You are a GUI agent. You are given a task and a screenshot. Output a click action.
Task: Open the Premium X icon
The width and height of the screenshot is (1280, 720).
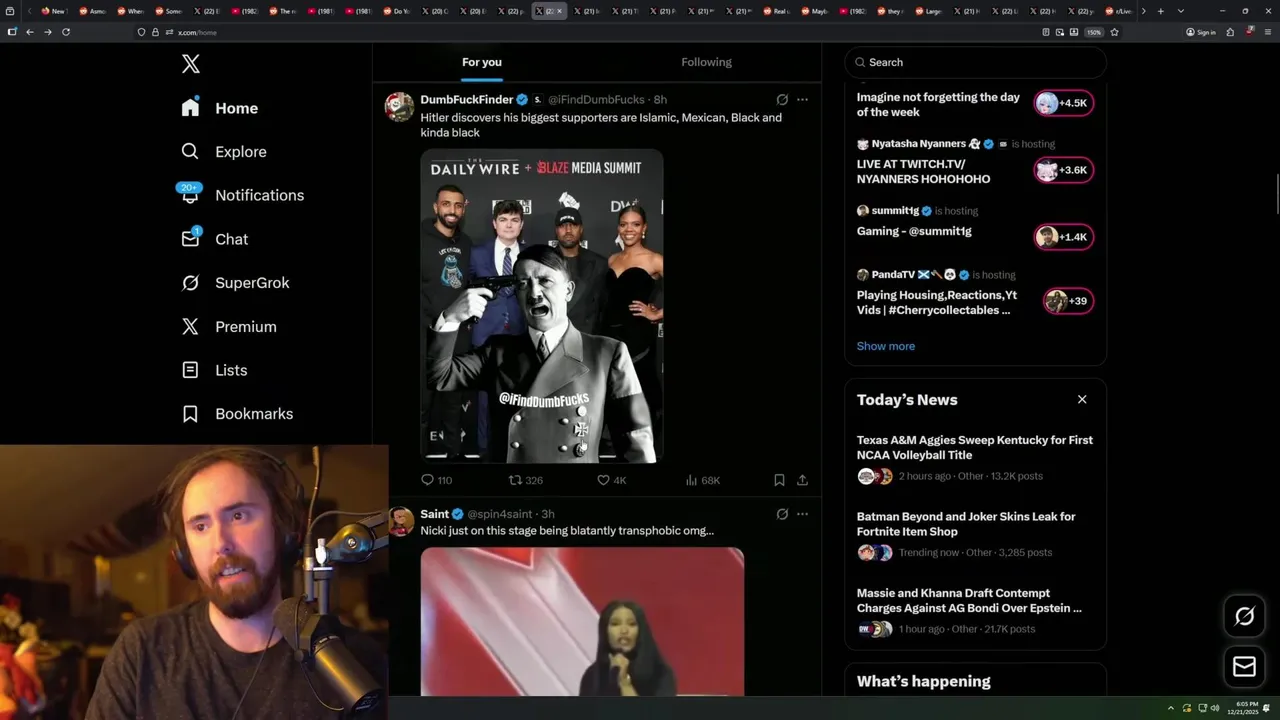click(190, 326)
